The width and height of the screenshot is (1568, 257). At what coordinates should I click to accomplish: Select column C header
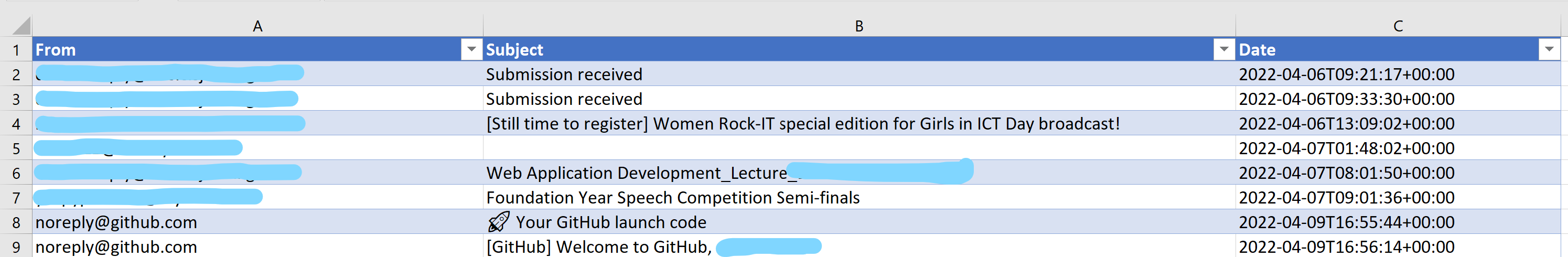click(1398, 26)
